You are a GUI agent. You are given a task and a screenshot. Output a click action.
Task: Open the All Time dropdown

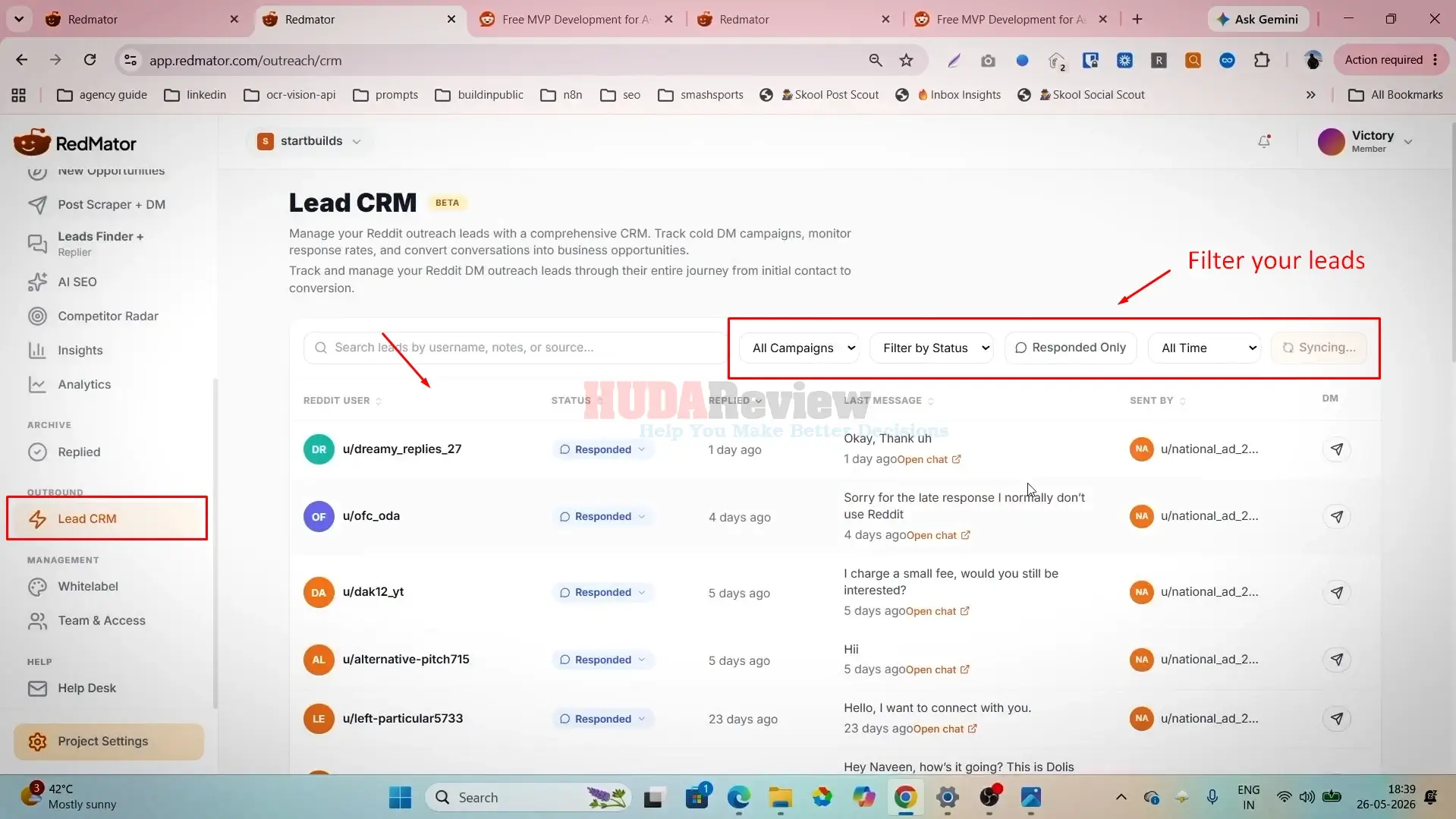point(1205,348)
